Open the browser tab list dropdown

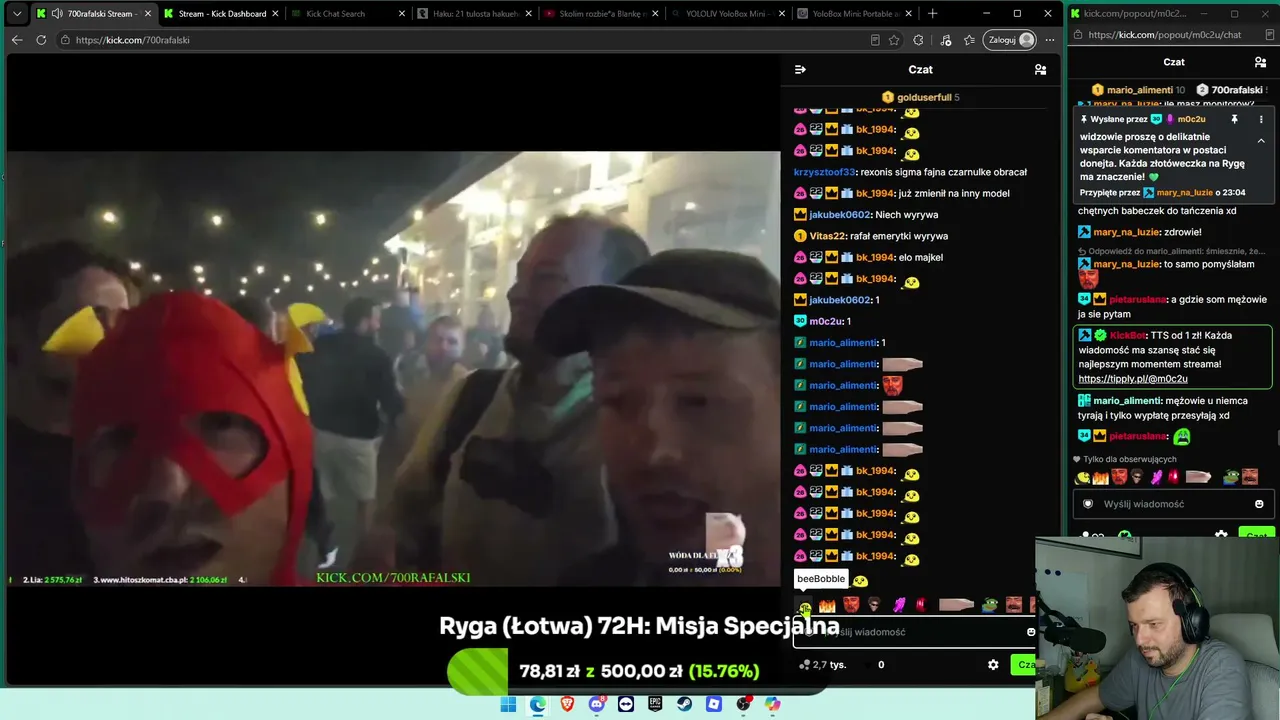pyautogui.click(x=17, y=14)
